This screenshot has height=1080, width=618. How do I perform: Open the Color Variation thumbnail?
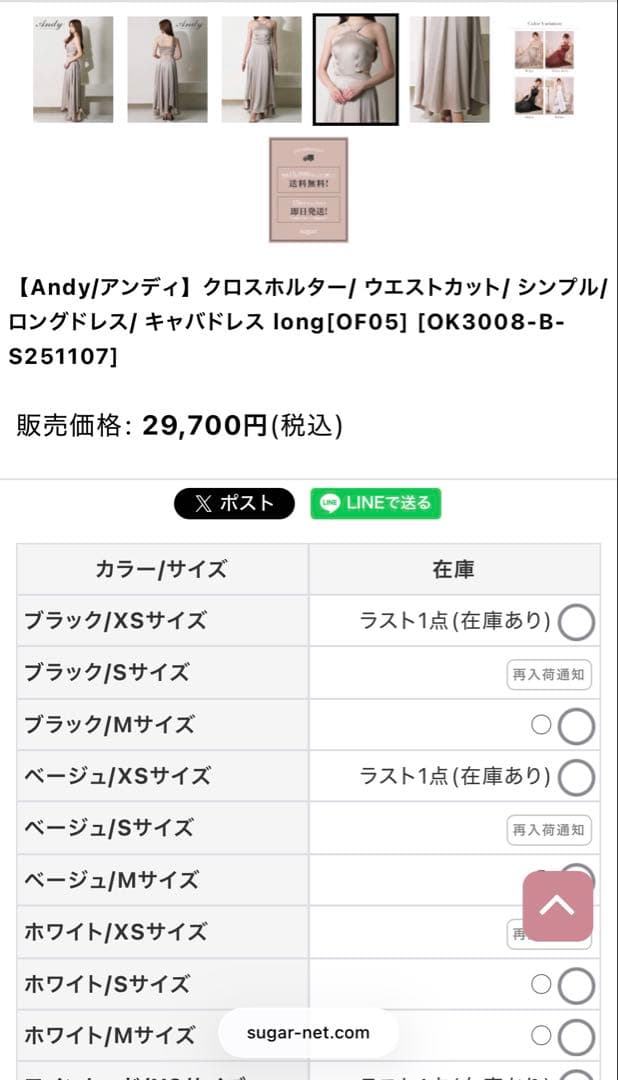[544, 67]
